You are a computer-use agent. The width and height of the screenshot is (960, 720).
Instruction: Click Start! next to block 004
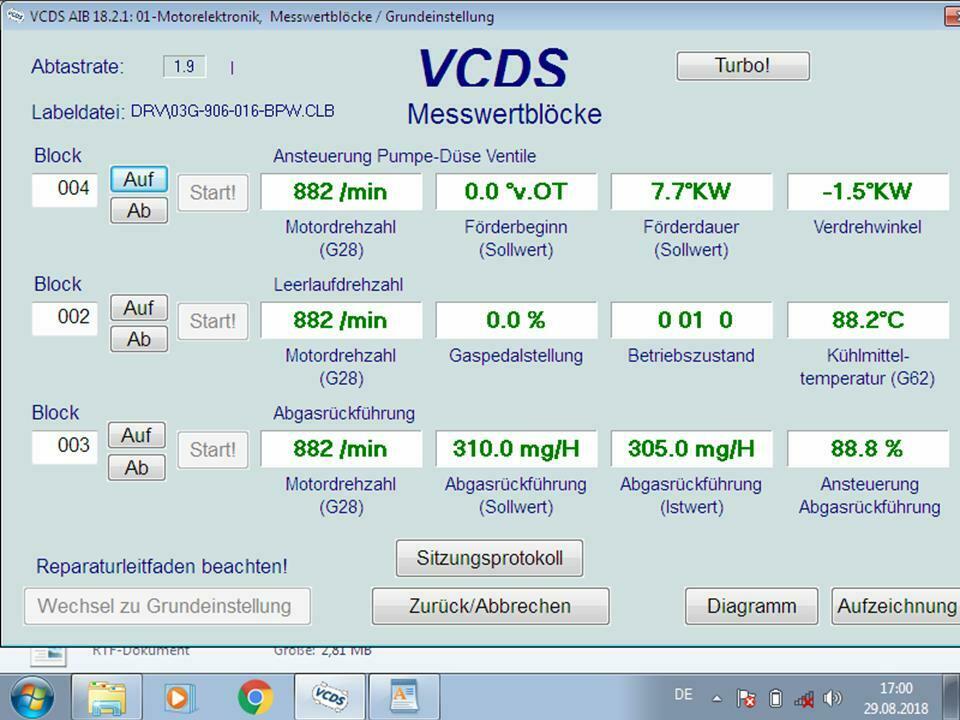pyautogui.click(x=213, y=193)
